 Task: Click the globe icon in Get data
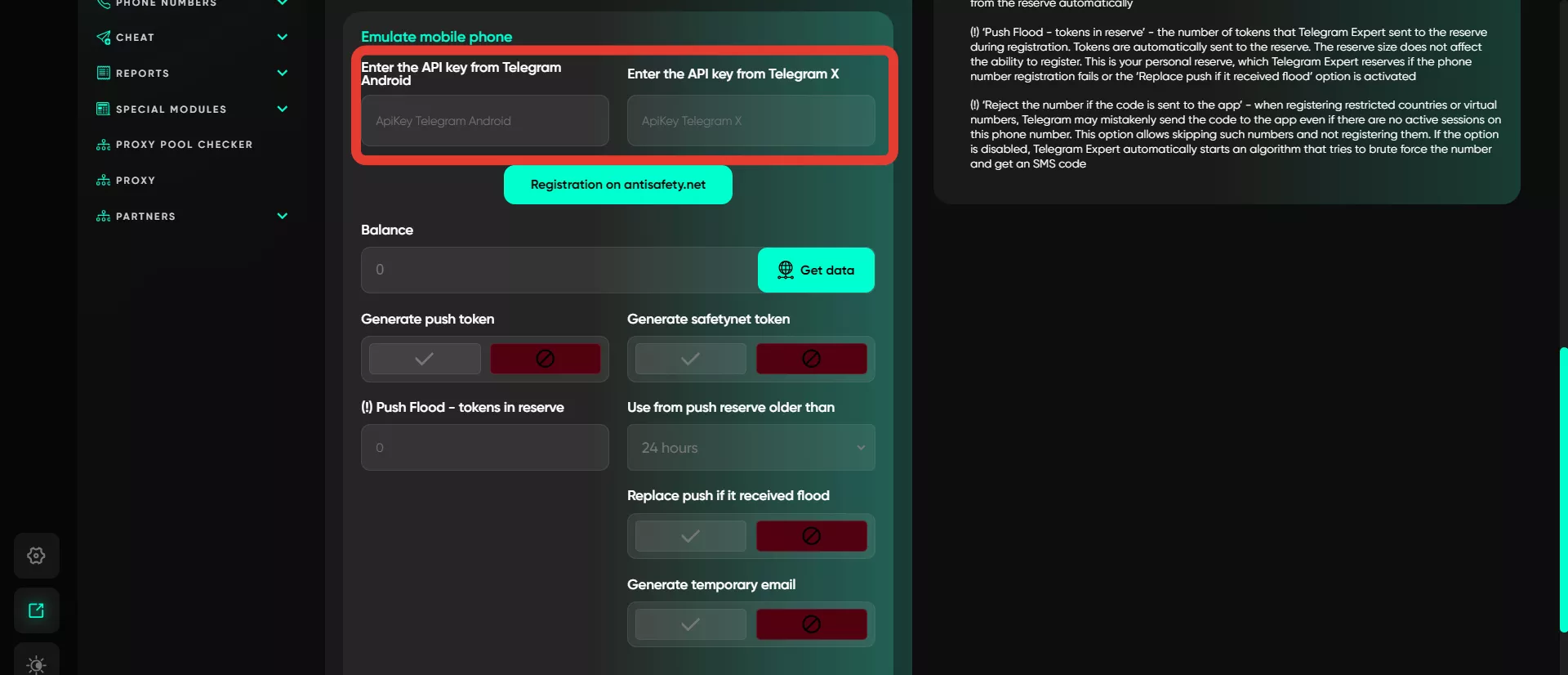coord(786,270)
